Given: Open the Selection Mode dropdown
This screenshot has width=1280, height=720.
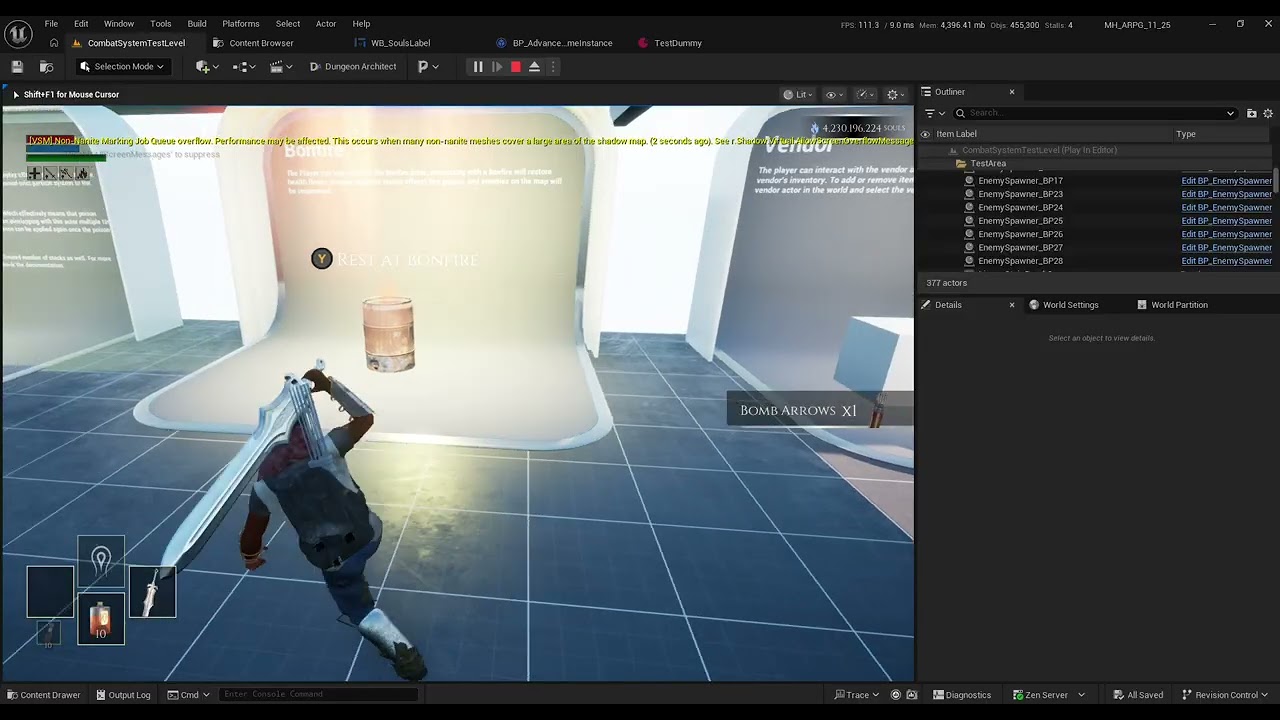Looking at the screenshot, I should [x=122, y=67].
